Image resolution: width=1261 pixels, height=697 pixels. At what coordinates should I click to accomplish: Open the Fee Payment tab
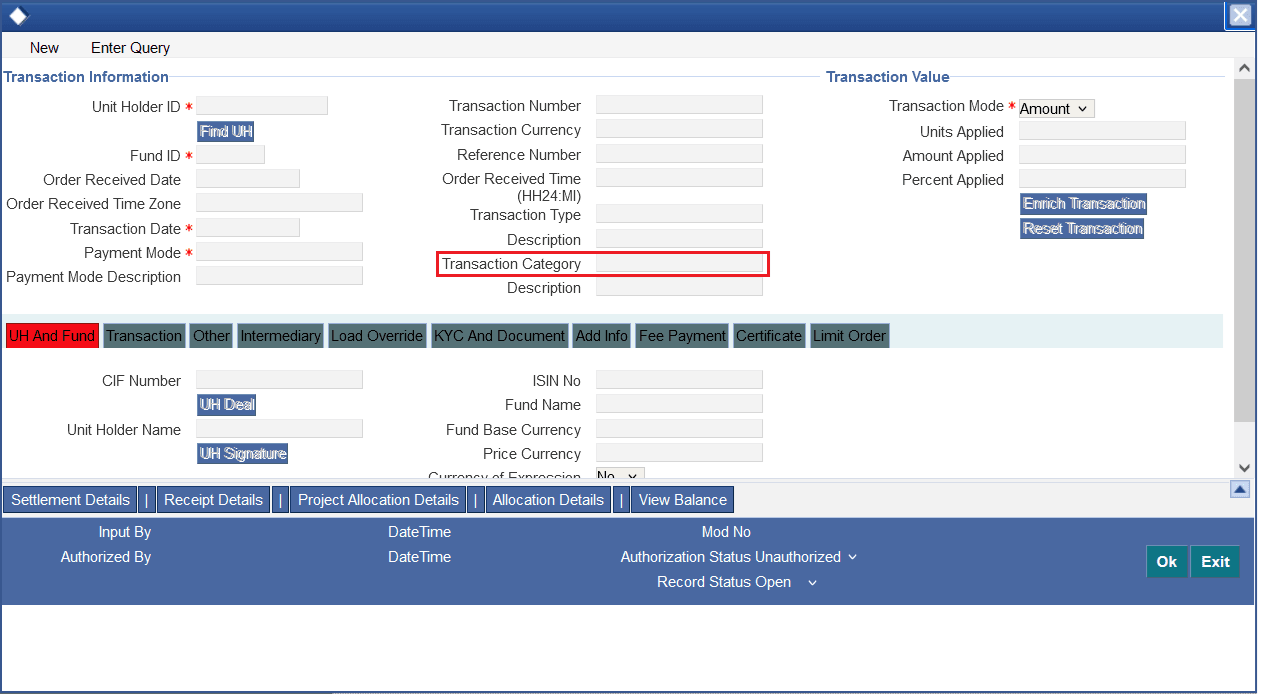click(682, 336)
